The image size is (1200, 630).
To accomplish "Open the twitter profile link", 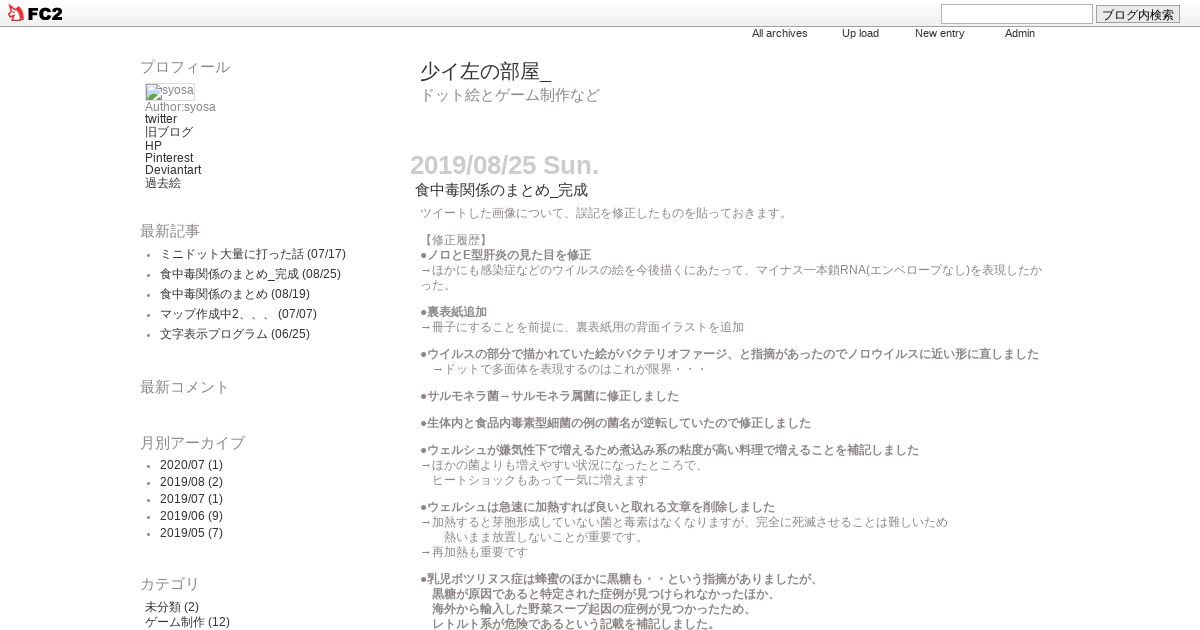I will pyautogui.click(x=161, y=119).
